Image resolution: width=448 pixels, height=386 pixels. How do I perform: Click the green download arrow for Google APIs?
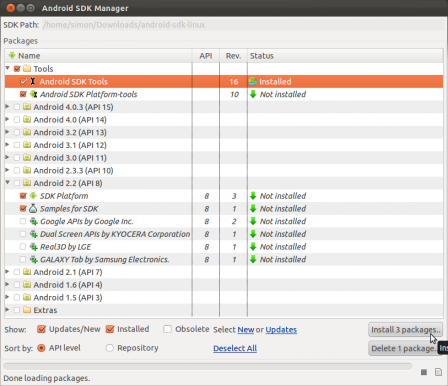pos(253,221)
